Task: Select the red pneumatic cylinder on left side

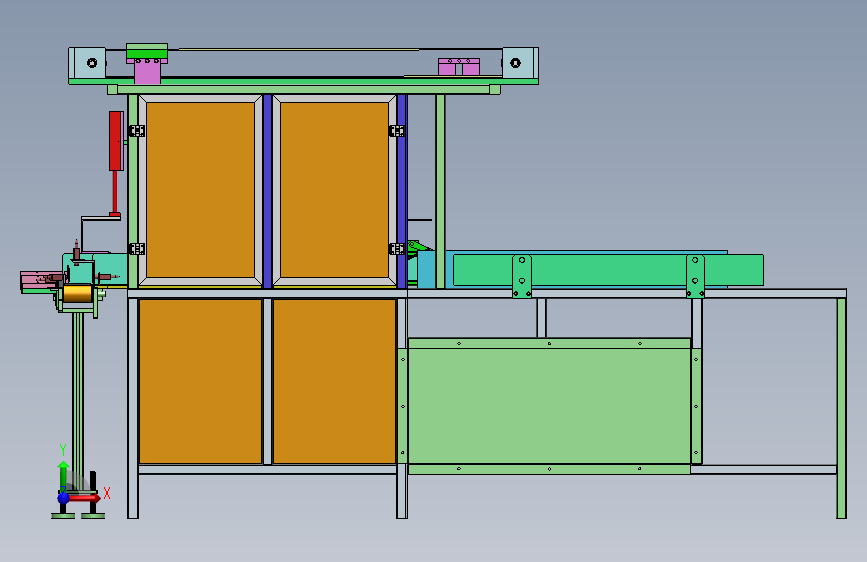Action: [116, 141]
